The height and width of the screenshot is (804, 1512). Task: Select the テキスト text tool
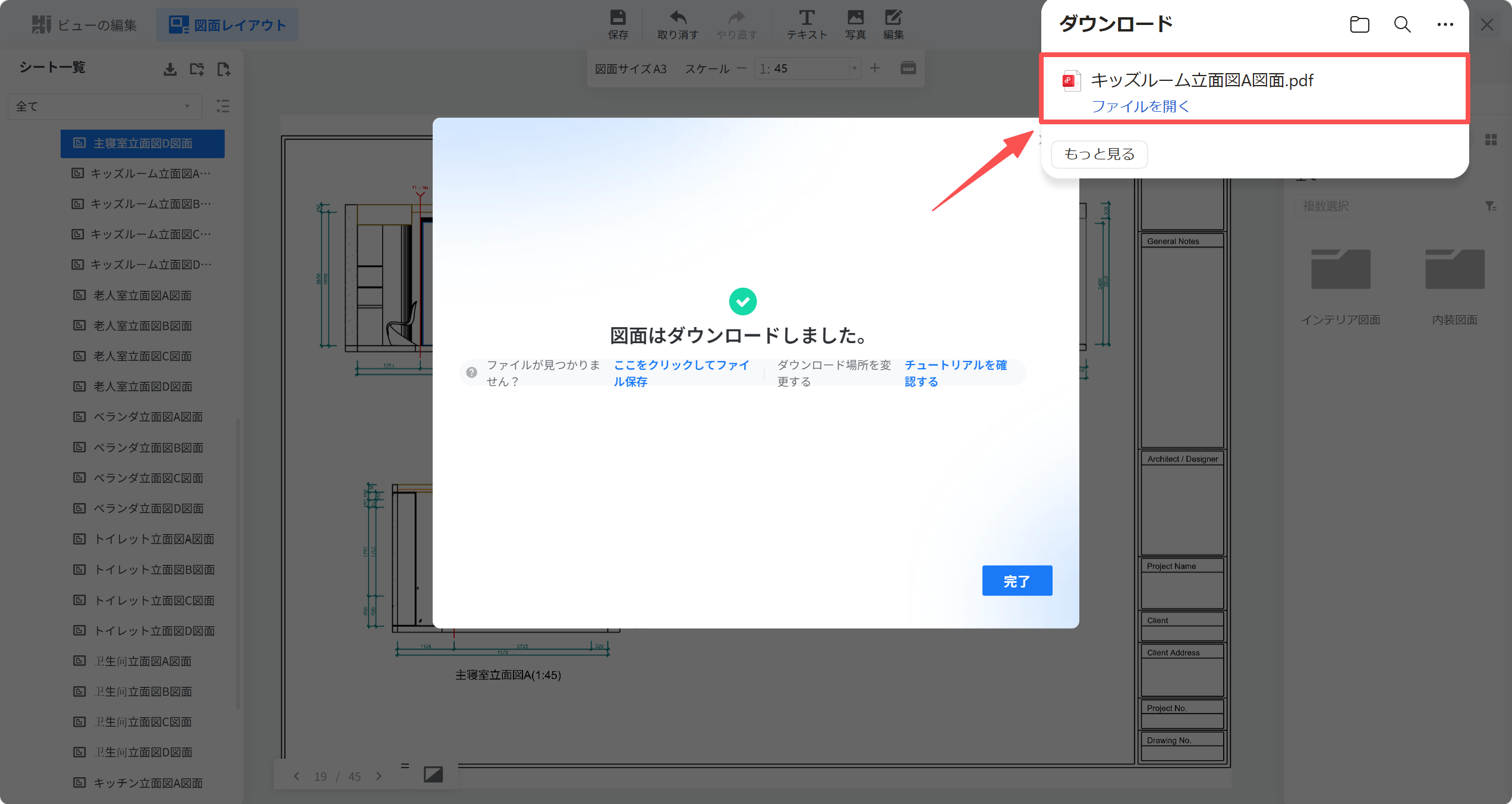click(807, 24)
